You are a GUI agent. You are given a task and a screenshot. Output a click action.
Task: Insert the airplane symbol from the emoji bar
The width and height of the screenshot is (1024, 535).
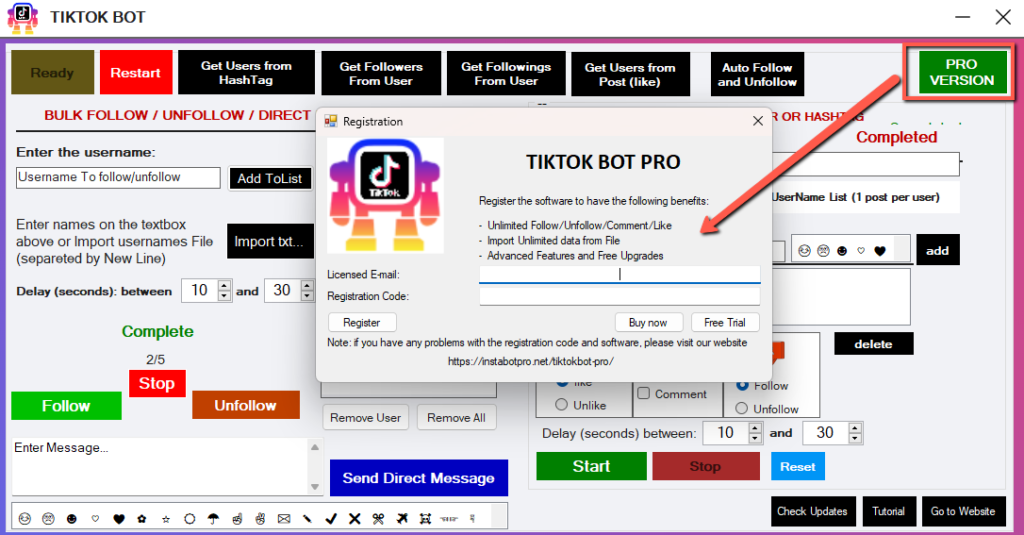coord(402,519)
